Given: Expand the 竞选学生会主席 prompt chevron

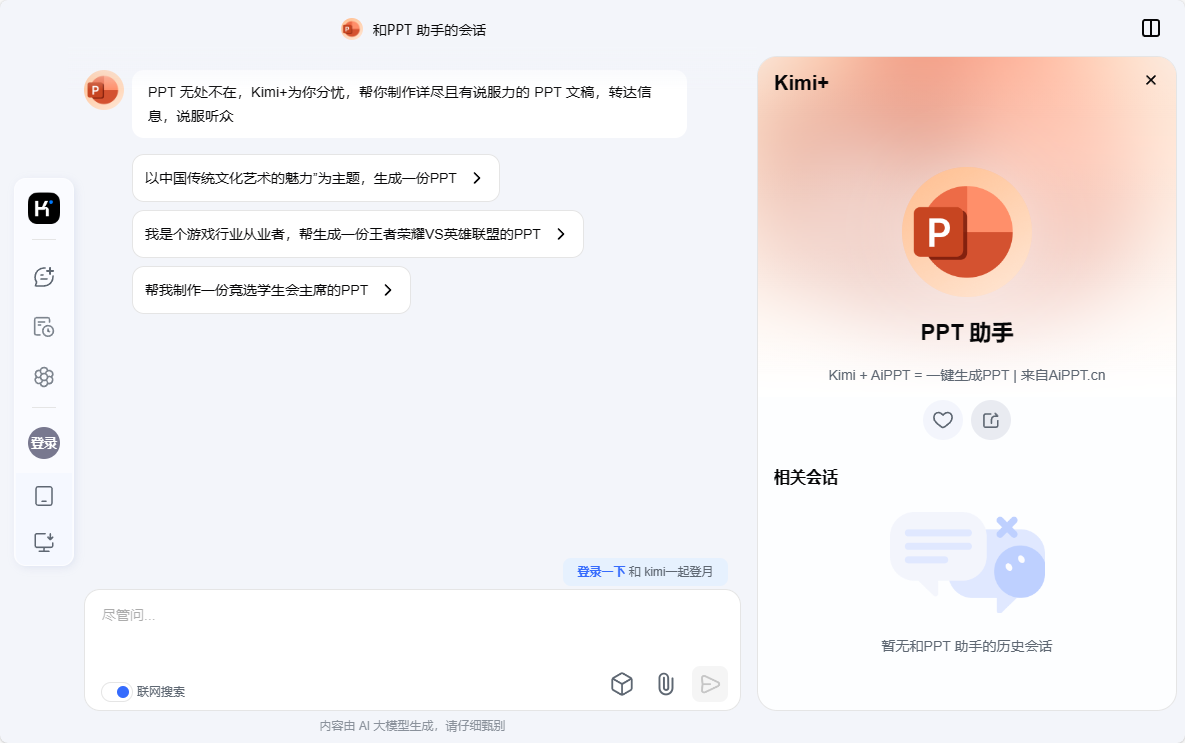Looking at the screenshot, I should 387,290.
